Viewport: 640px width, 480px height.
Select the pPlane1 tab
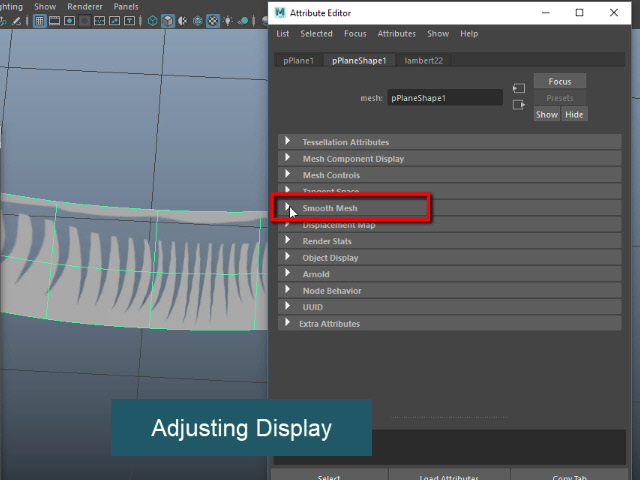tap(299, 60)
